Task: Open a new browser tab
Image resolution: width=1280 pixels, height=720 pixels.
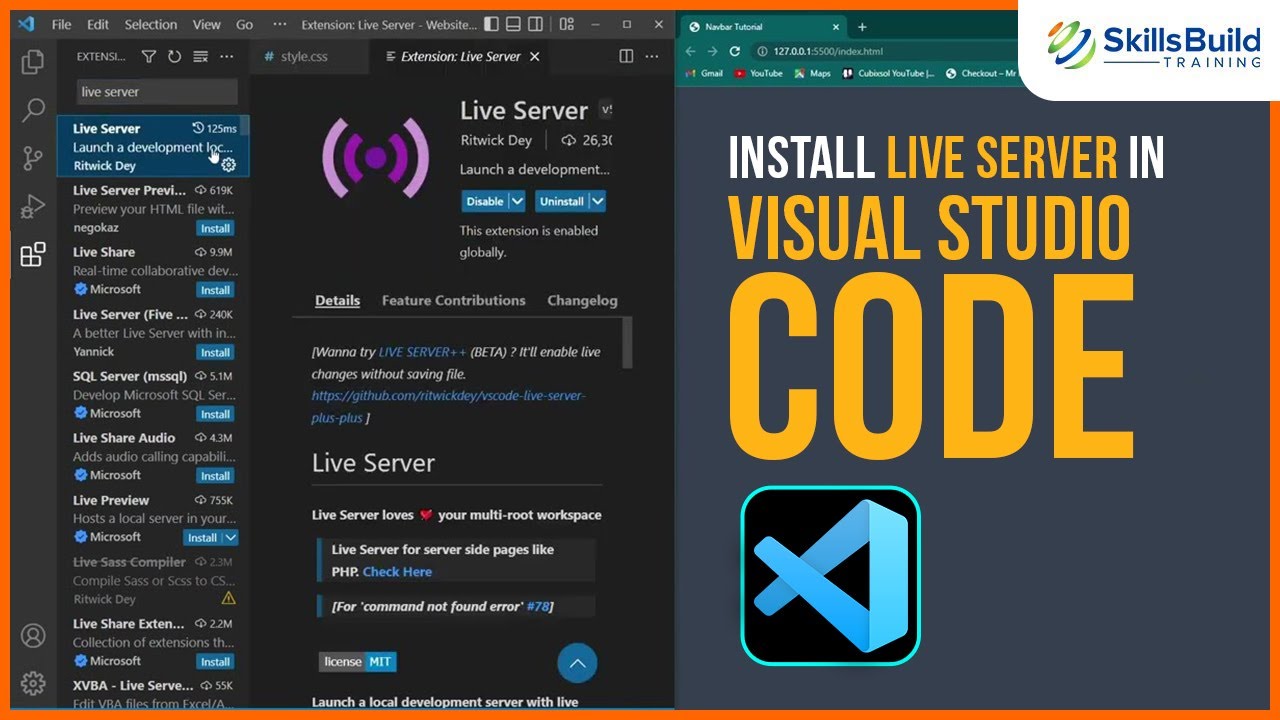Action: pyautogui.click(x=862, y=27)
